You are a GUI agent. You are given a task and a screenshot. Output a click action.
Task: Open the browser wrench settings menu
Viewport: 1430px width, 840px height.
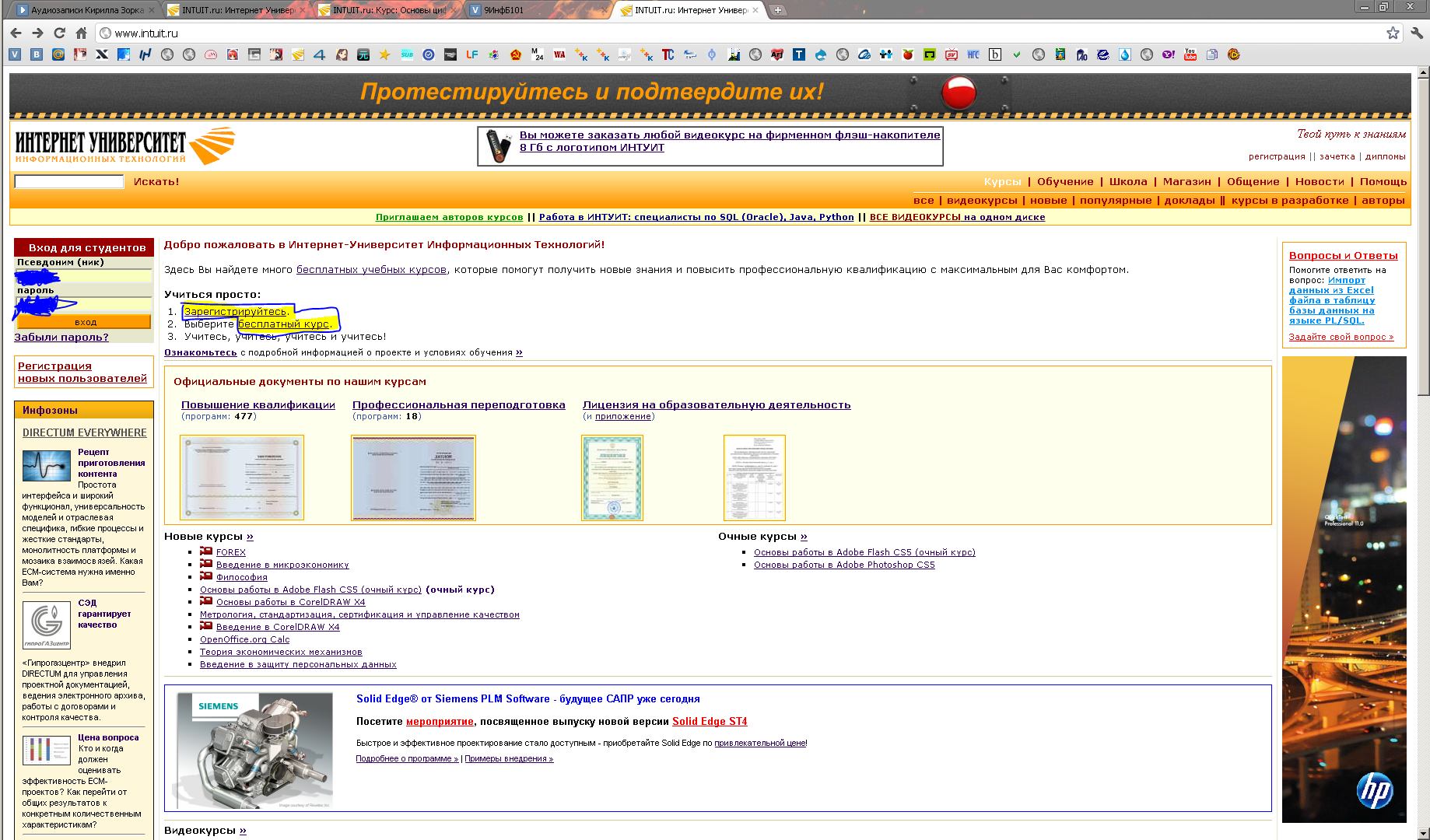click(x=1417, y=33)
